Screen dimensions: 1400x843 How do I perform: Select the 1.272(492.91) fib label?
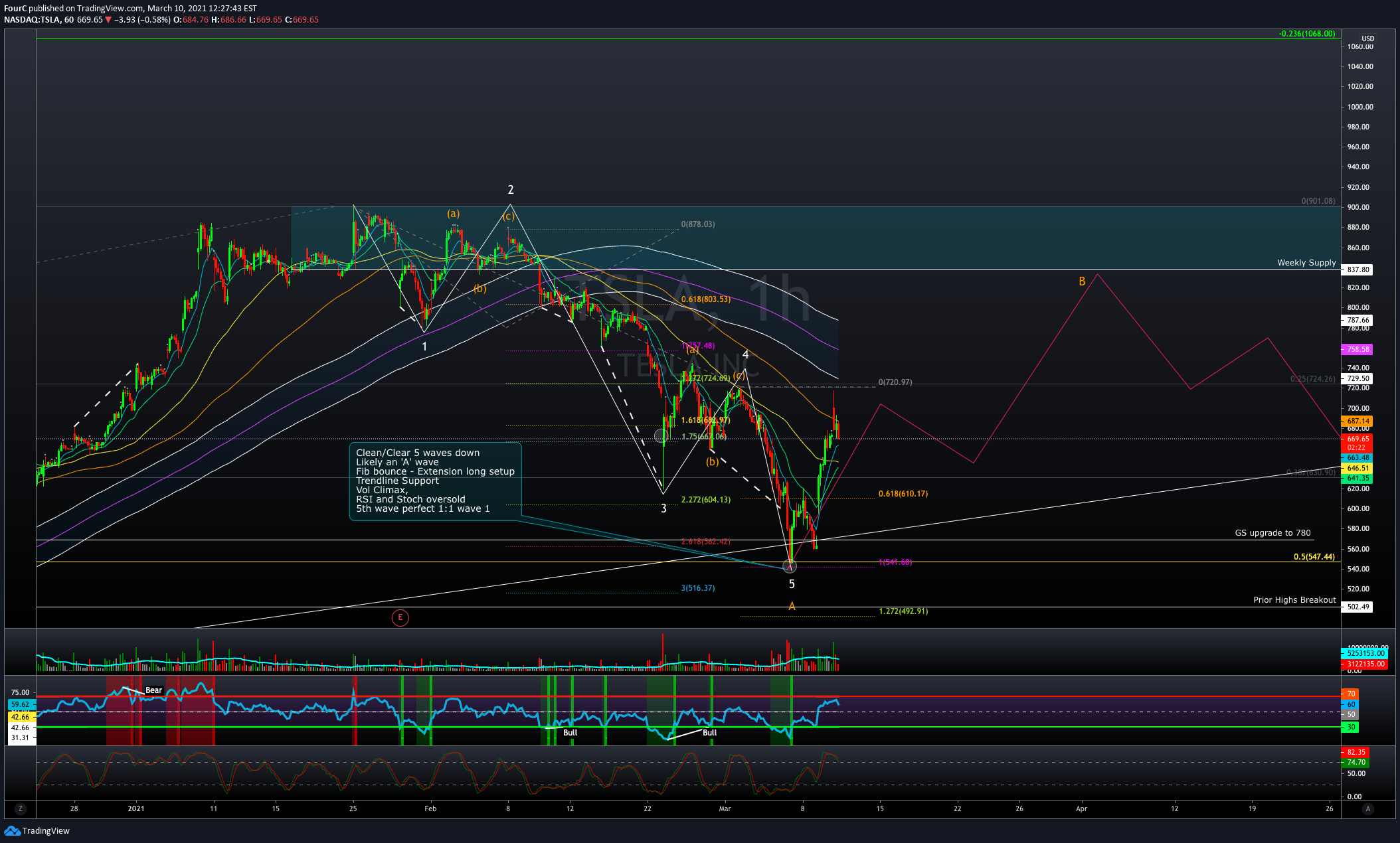[903, 611]
